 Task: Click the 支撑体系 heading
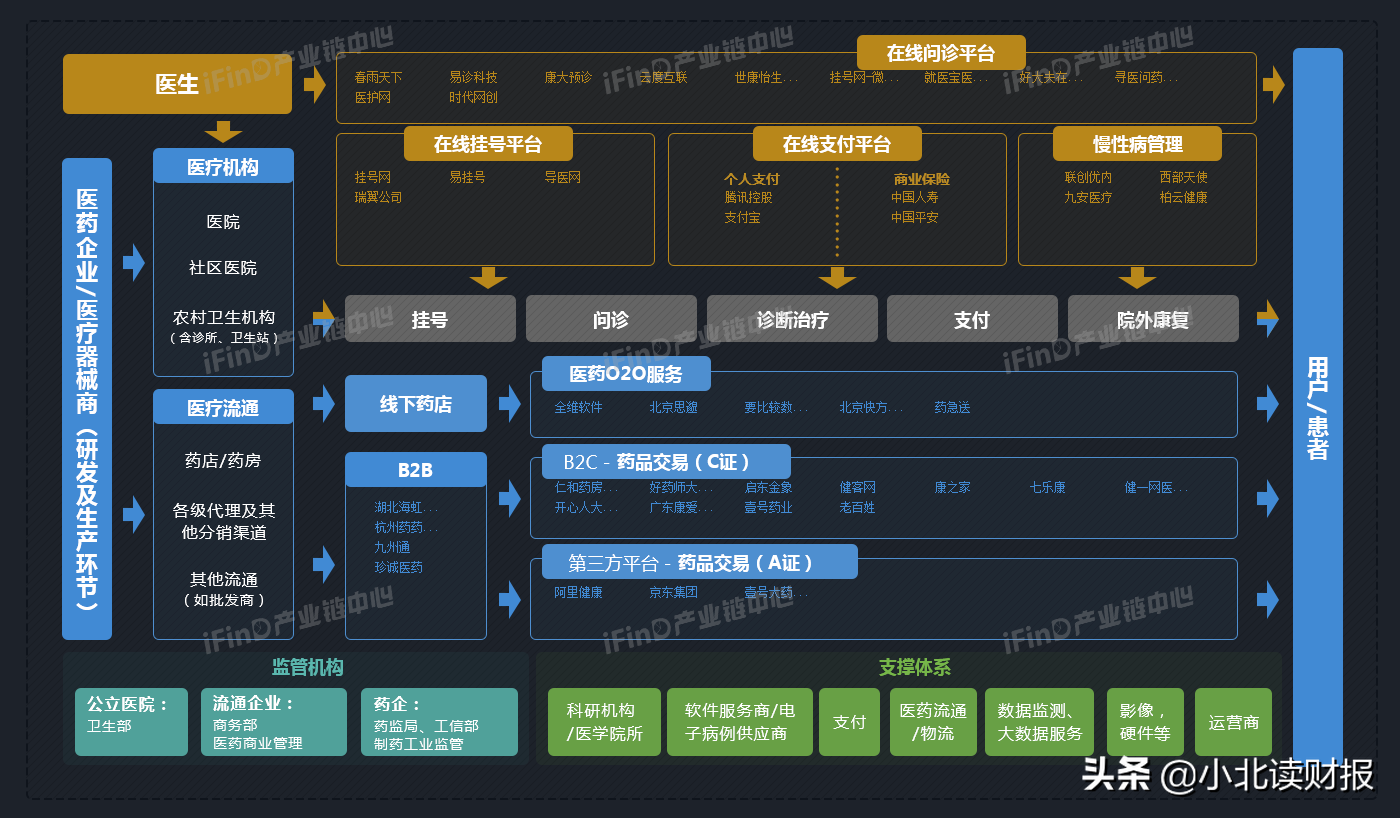click(915, 667)
